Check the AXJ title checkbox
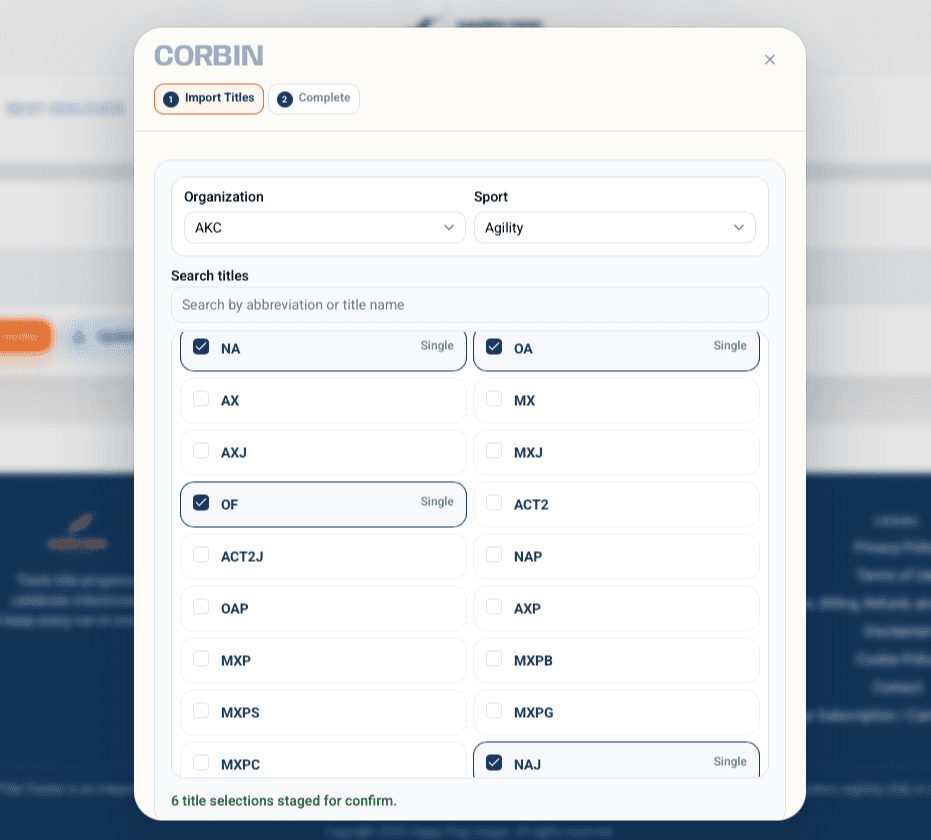 coord(201,451)
